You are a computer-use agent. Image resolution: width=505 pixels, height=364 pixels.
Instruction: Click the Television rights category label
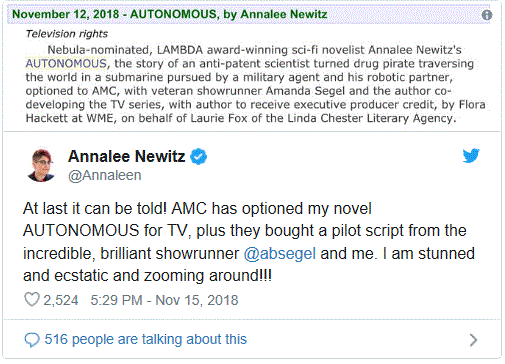click(67, 34)
